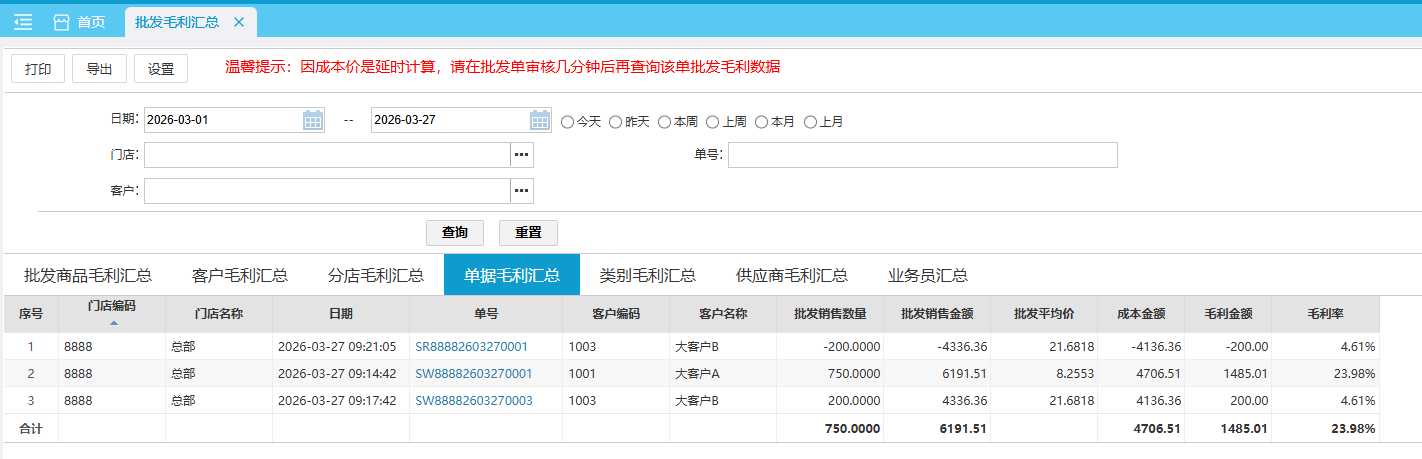
Task: Switch to 客户毛利汇总 tab
Action: tap(240, 275)
